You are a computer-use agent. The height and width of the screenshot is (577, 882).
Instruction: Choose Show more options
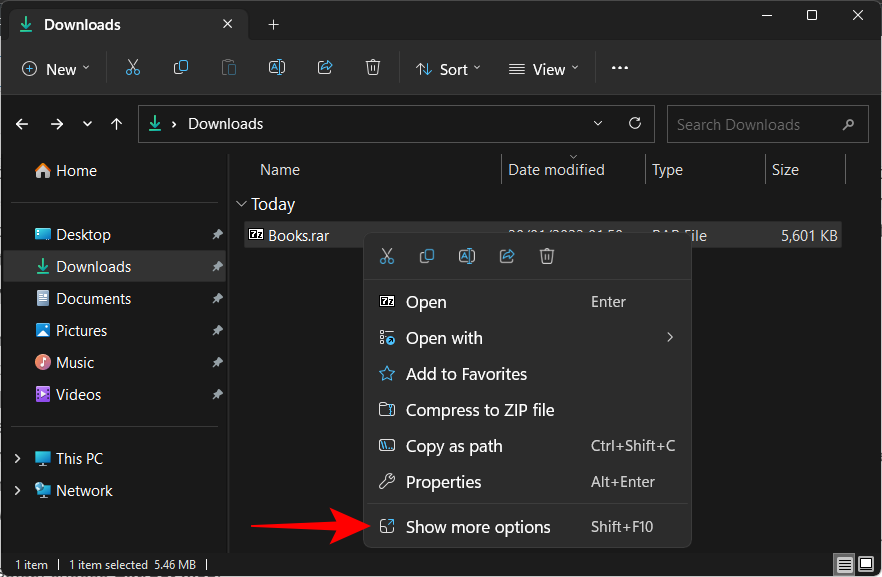478,527
